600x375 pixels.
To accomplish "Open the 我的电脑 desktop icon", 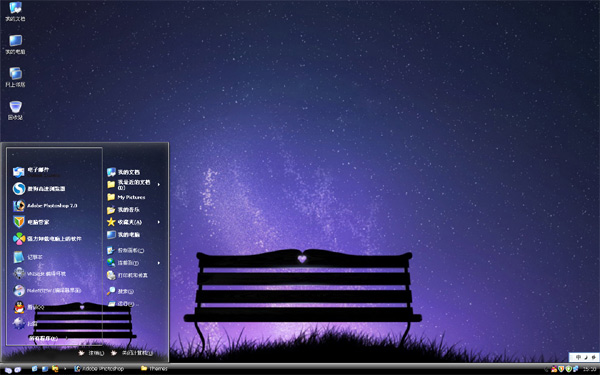I will pos(15,44).
